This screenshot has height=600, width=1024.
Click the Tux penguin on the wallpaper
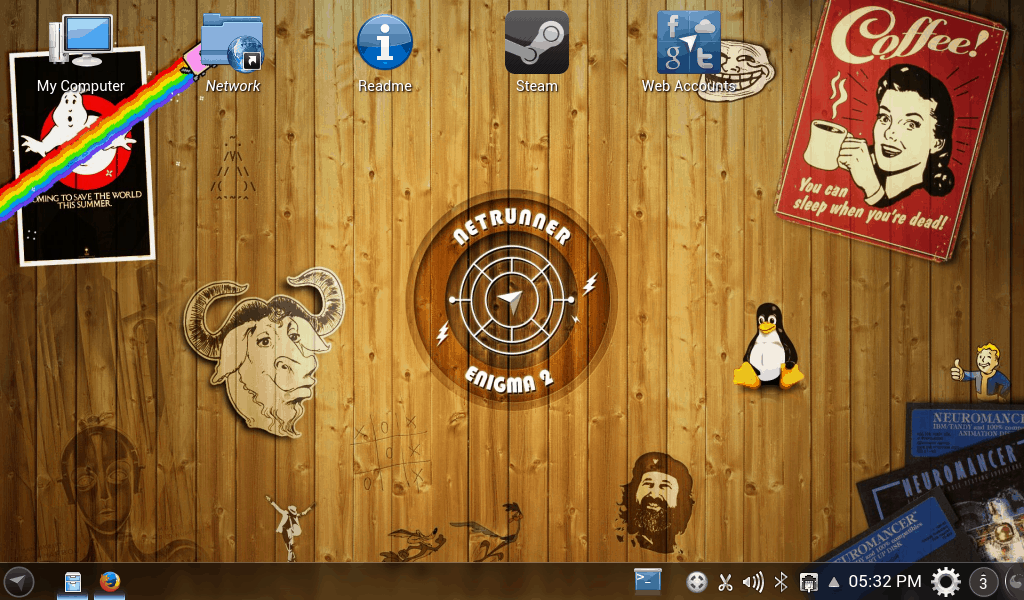[x=767, y=346]
